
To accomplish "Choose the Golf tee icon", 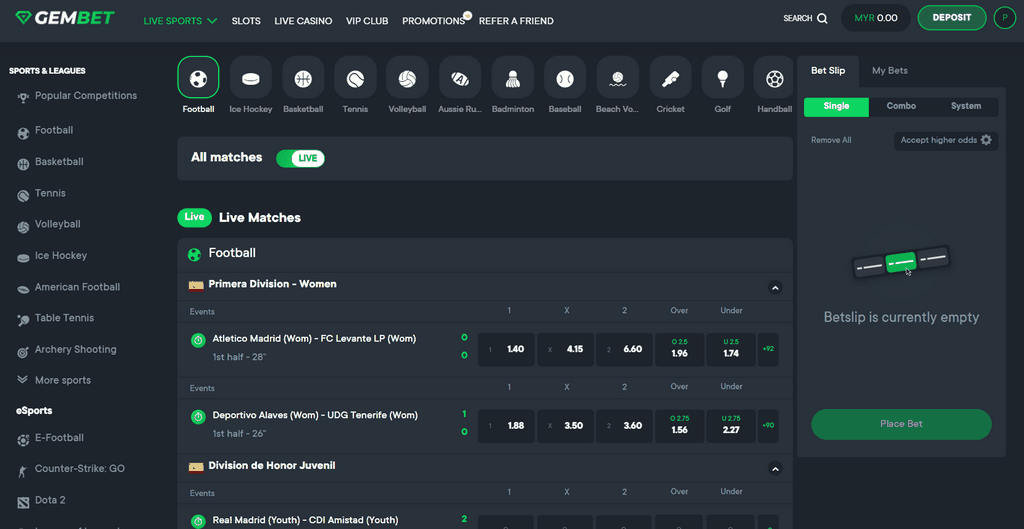I will click(722, 78).
